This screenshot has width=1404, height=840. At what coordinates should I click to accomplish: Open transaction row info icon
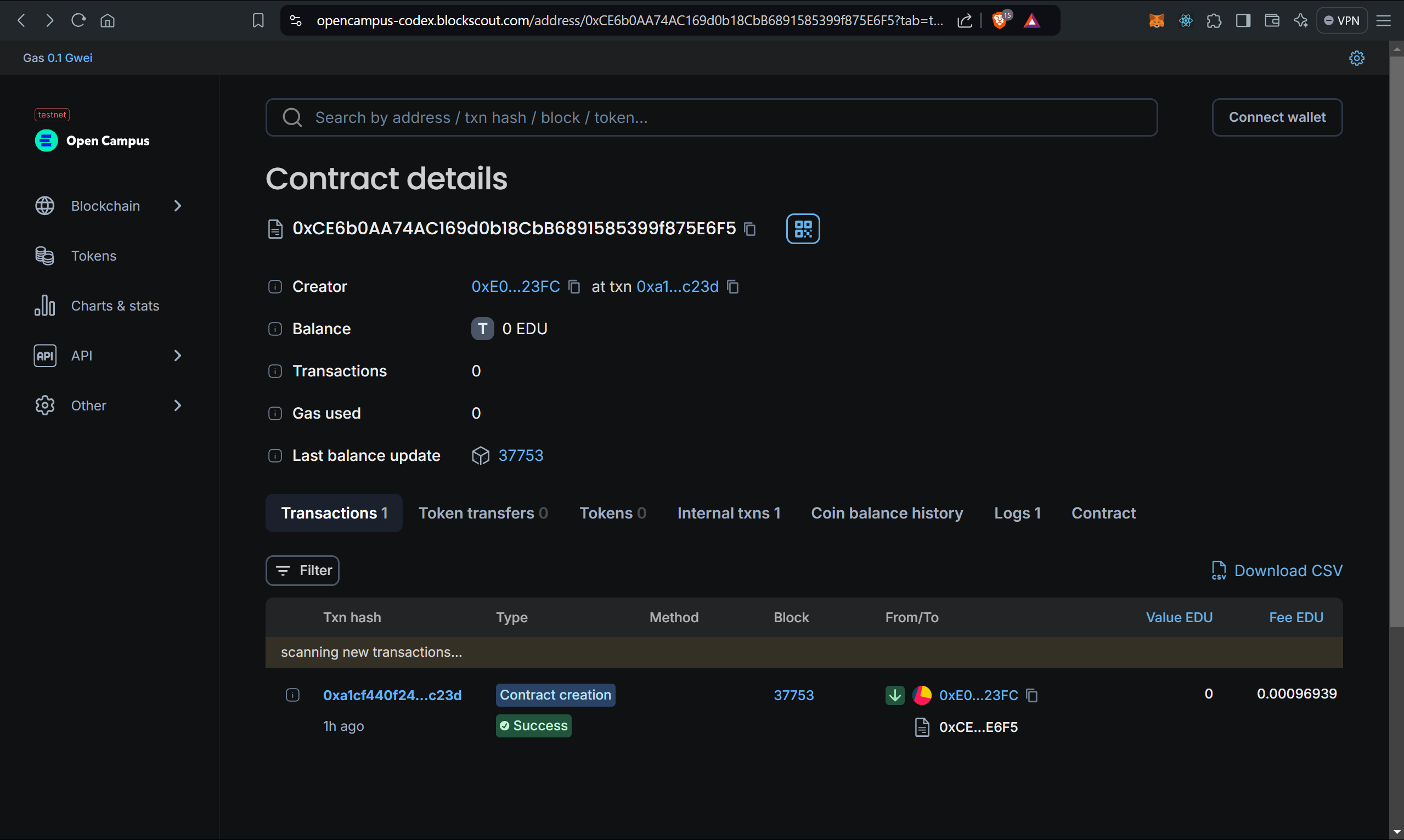[292, 695]
